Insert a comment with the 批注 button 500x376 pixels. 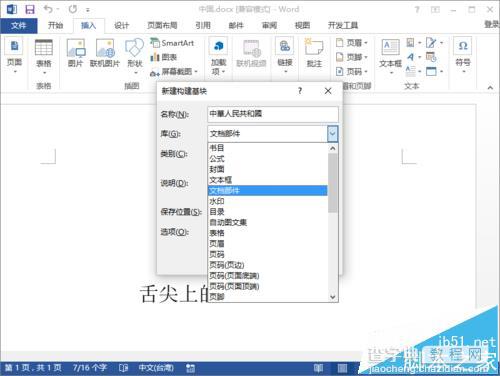314,53
